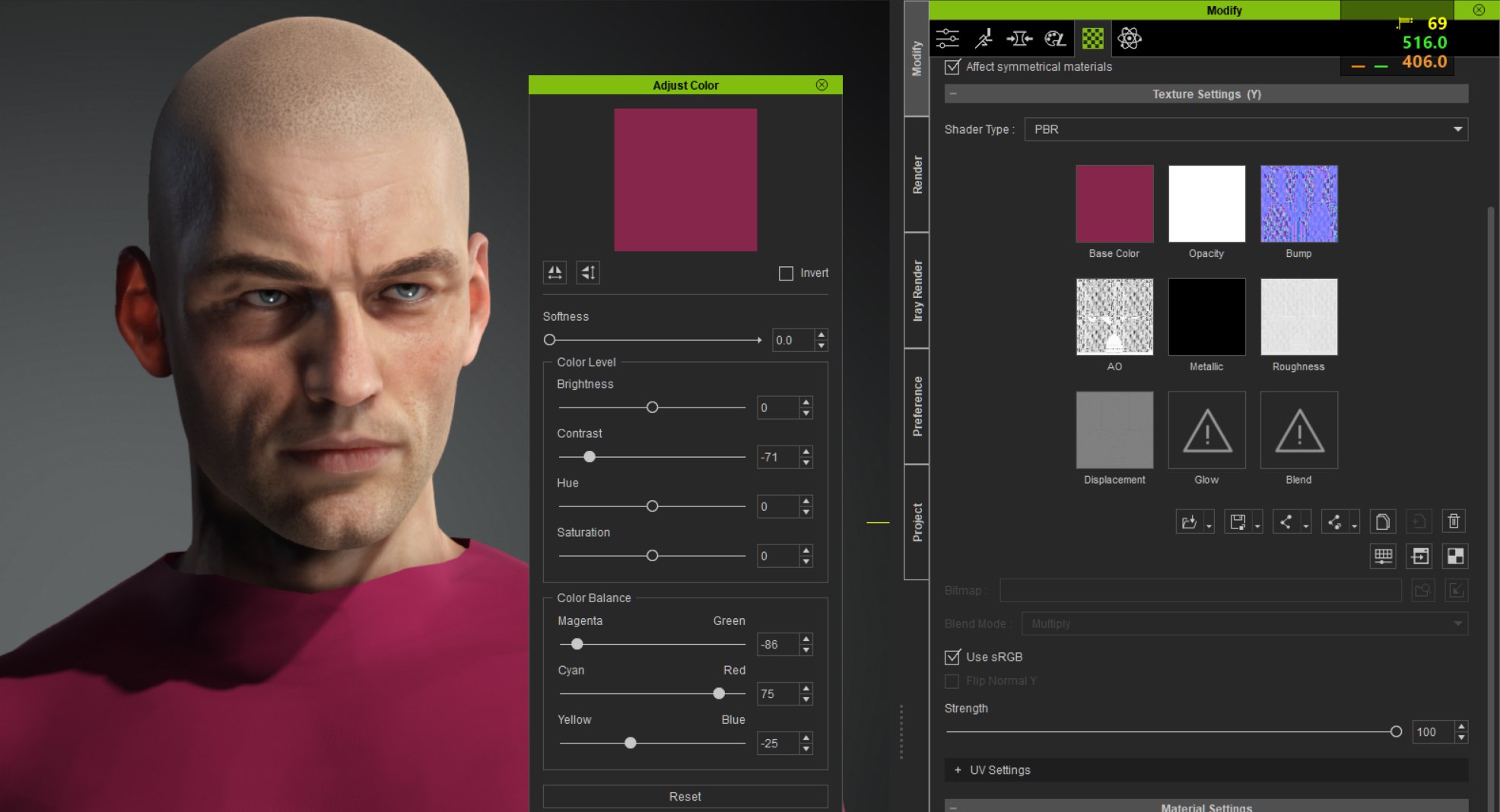This screenshot has width=1500, height=812.
Task: Open the squeeze arrows Morph tab icon
Action: click(1019, 38)
